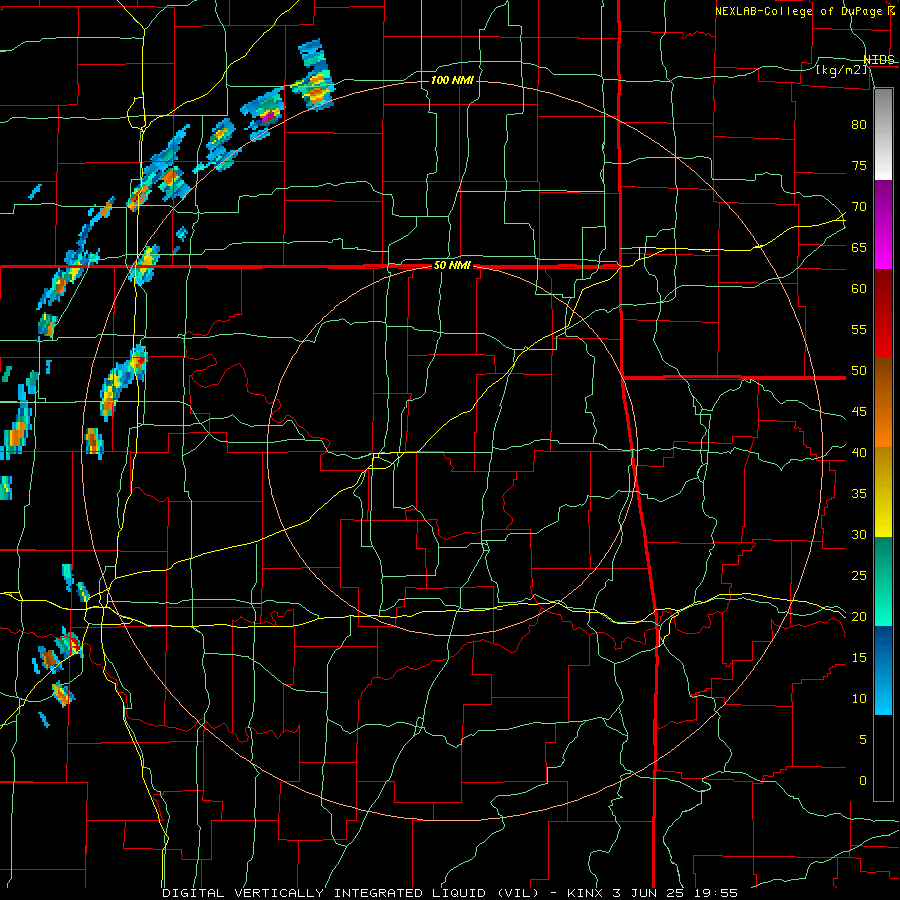This screenshot has width=900, height=900.
Task: Select the 70 legend value
Action: (x=859, y=207)
